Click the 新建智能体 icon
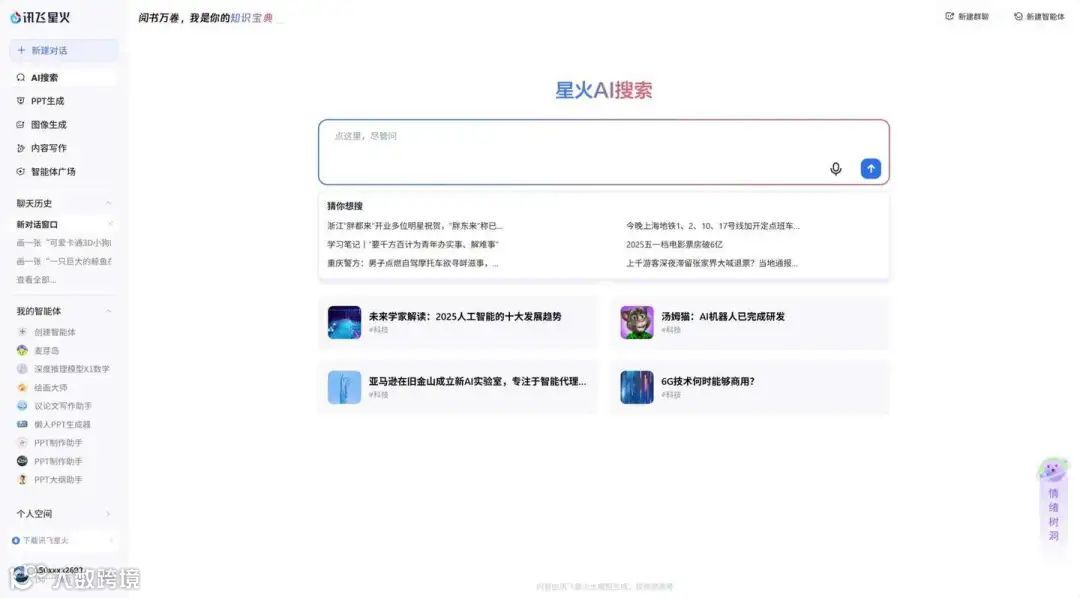Image resolution: width=1080 pixels, height=598 pixels. point(1018,17)
